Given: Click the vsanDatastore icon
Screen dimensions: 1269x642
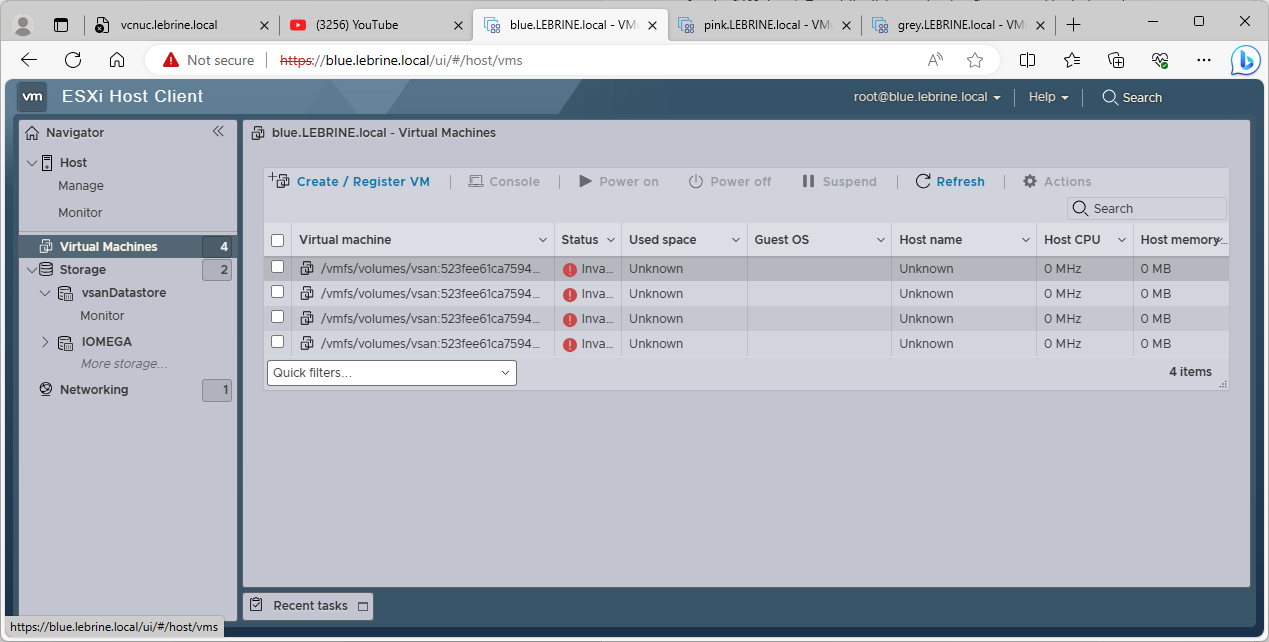Looking at the screenshot, I should [65, 294].
